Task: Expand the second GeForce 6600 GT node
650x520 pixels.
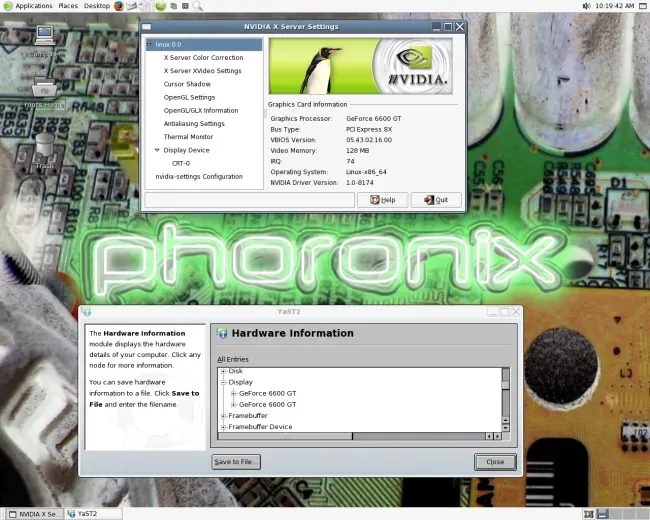Action: [x=234, y=404]
